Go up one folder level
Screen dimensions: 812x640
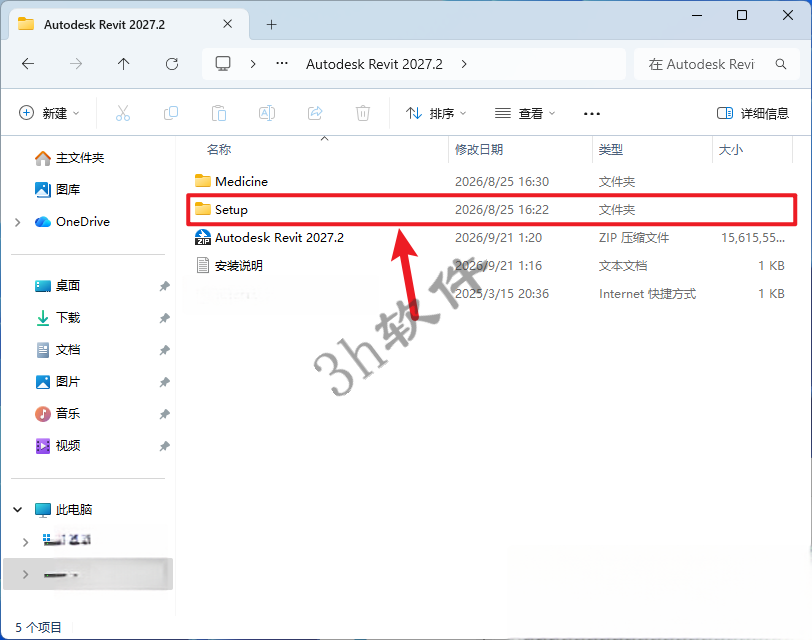tap(123, 64)
